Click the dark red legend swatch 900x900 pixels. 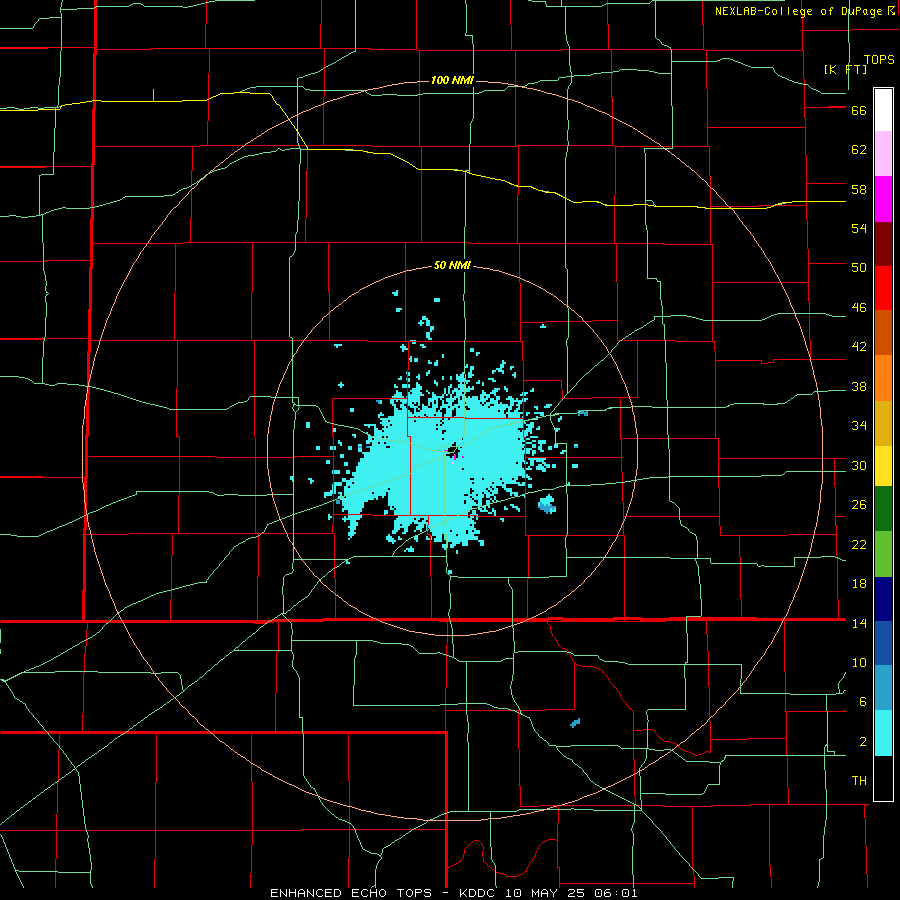883,244
